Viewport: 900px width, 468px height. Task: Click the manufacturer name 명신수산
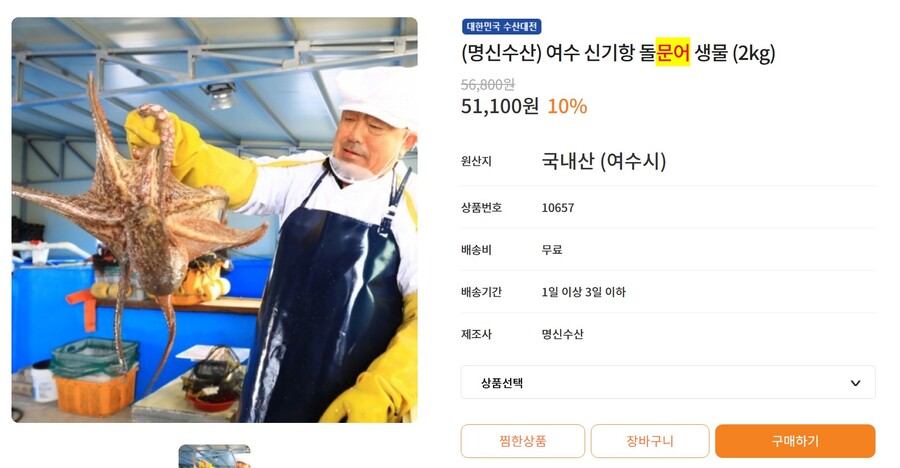coord(562,334)
